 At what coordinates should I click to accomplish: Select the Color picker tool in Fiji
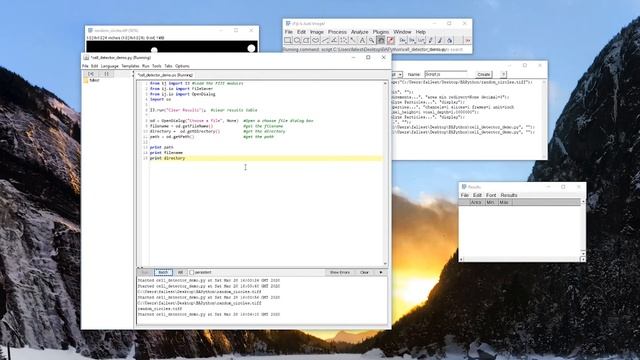point(390,40)
